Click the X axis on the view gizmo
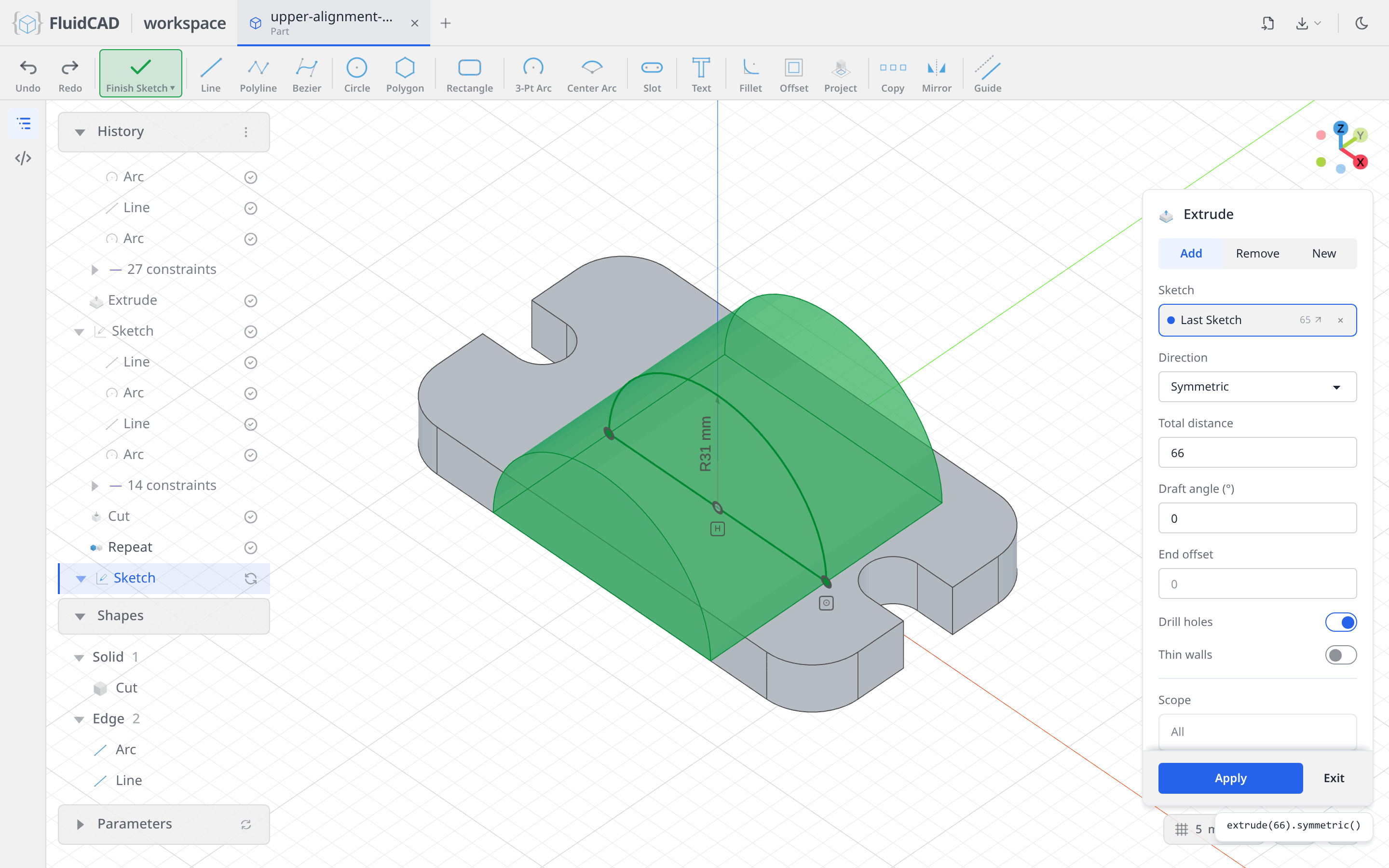1389x868 pixels. (1360, 163)
